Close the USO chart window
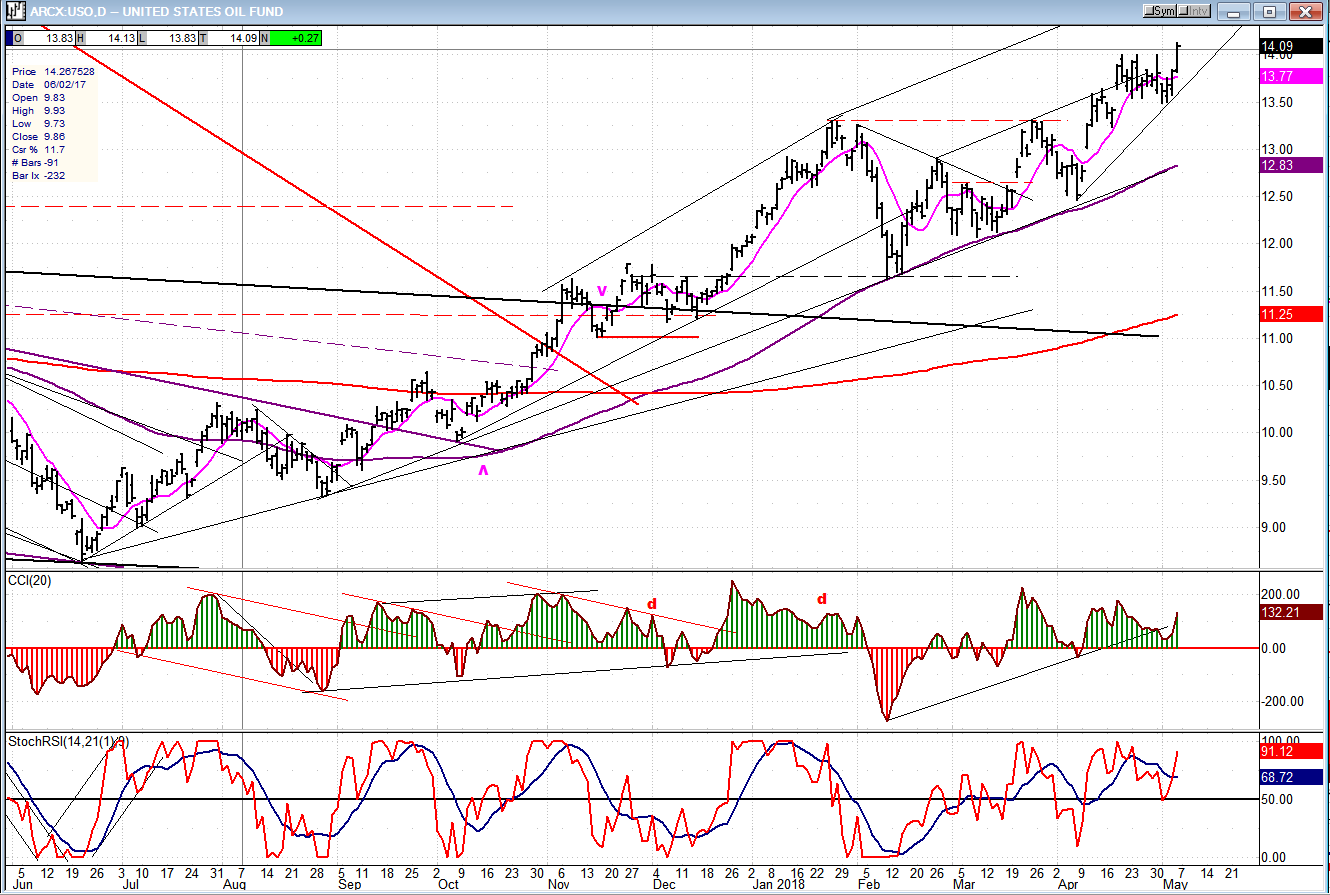This screenshot has width=1330, height=895. 1303,12
